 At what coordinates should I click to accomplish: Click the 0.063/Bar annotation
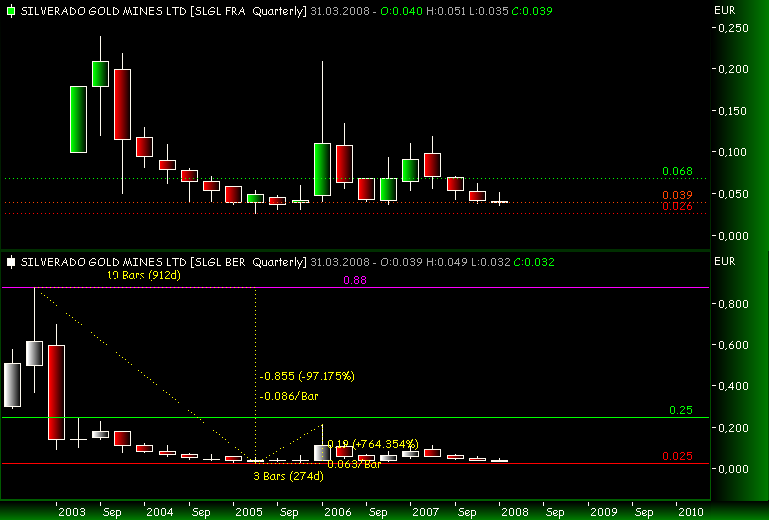click(x=354, y=464)
